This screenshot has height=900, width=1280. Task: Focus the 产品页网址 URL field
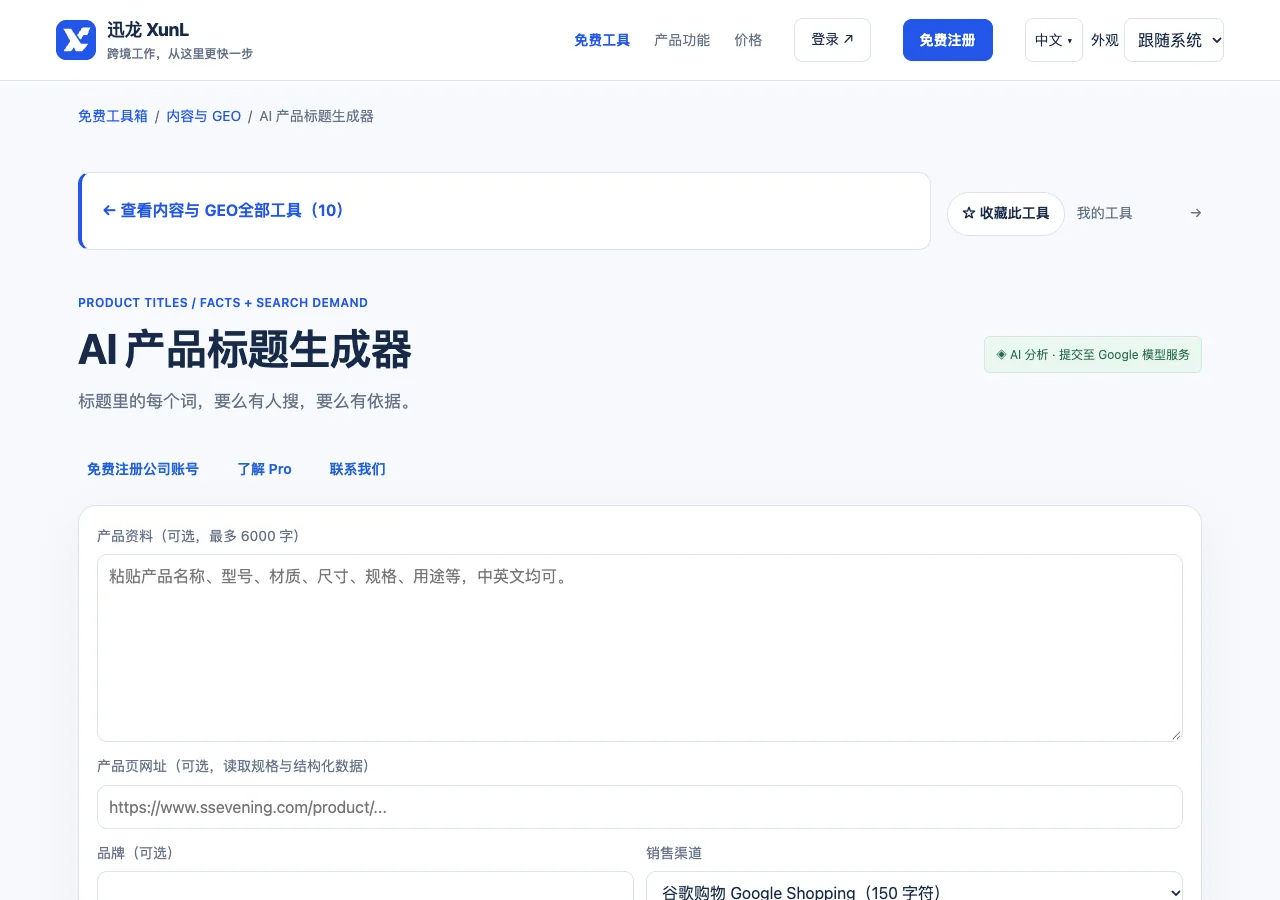click(640, 807)
